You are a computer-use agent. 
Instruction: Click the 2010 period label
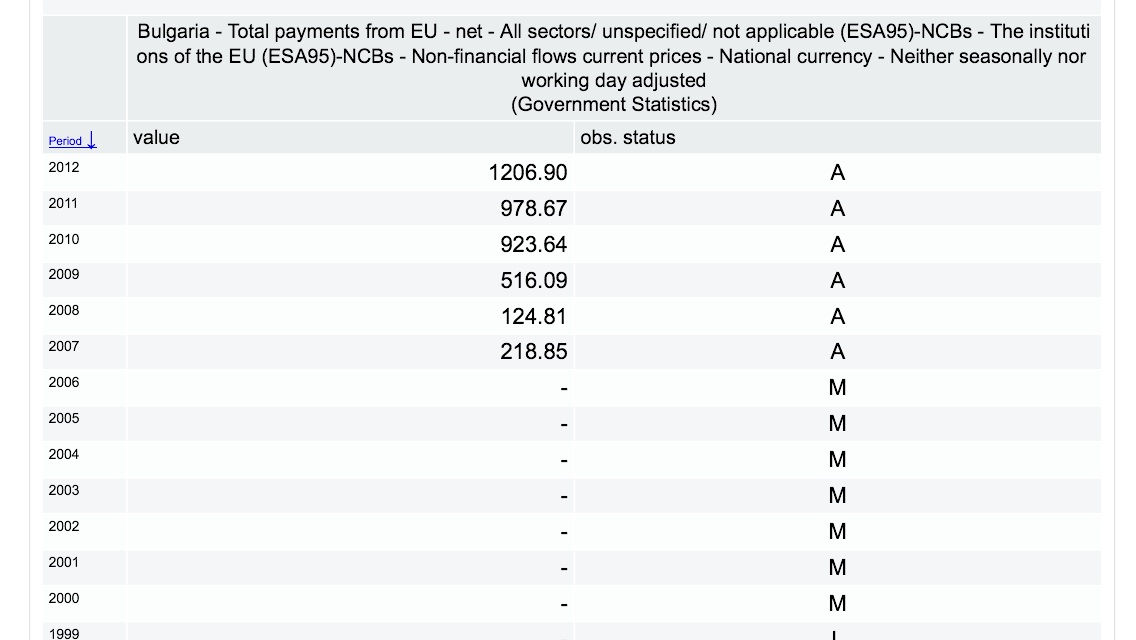click(x=63, y=239)
